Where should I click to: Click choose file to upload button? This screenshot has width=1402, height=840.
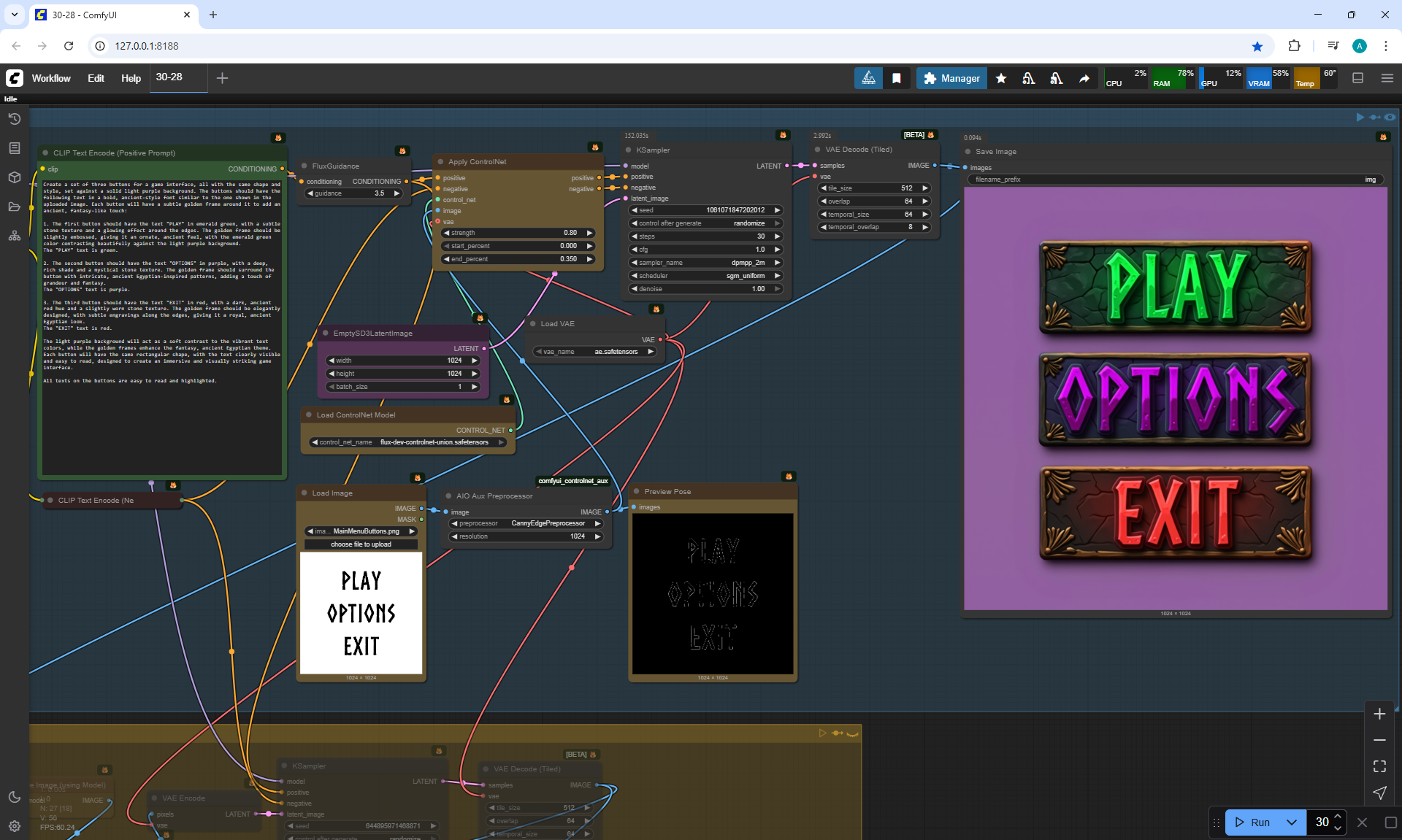(361, 544)
